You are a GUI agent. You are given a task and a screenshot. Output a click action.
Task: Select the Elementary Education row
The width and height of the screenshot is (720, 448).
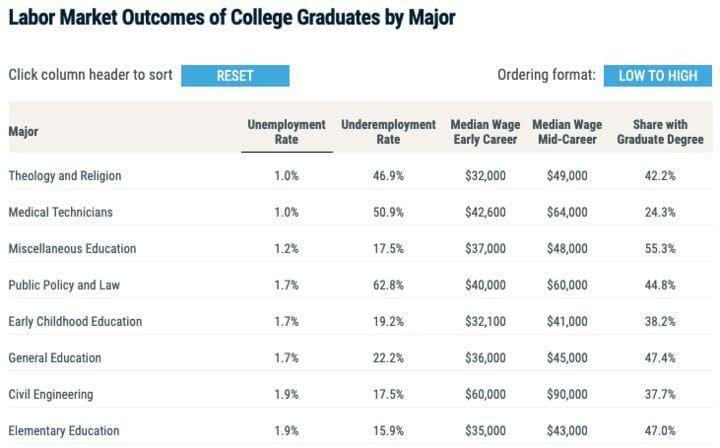[x=64, y=431]
